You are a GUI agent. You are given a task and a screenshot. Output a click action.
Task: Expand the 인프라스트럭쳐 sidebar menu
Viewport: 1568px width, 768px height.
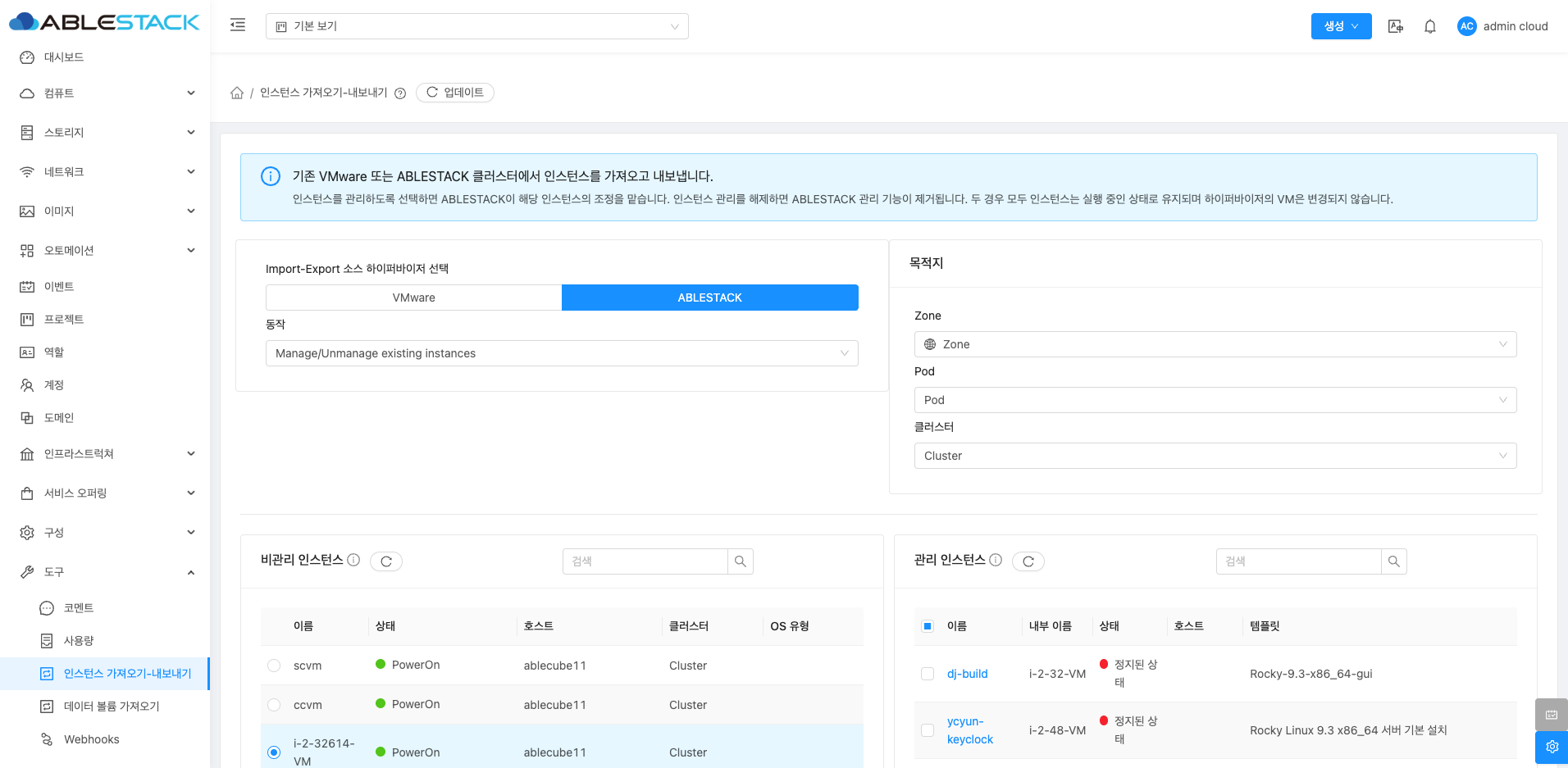pyautogui.click(x=105, y=453)
